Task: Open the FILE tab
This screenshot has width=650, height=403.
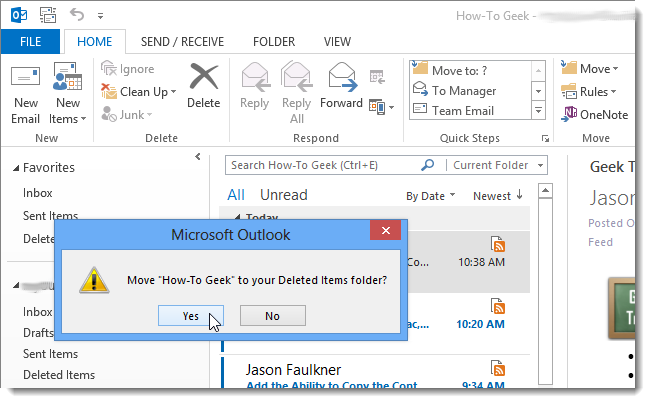Action: (30, 41)
